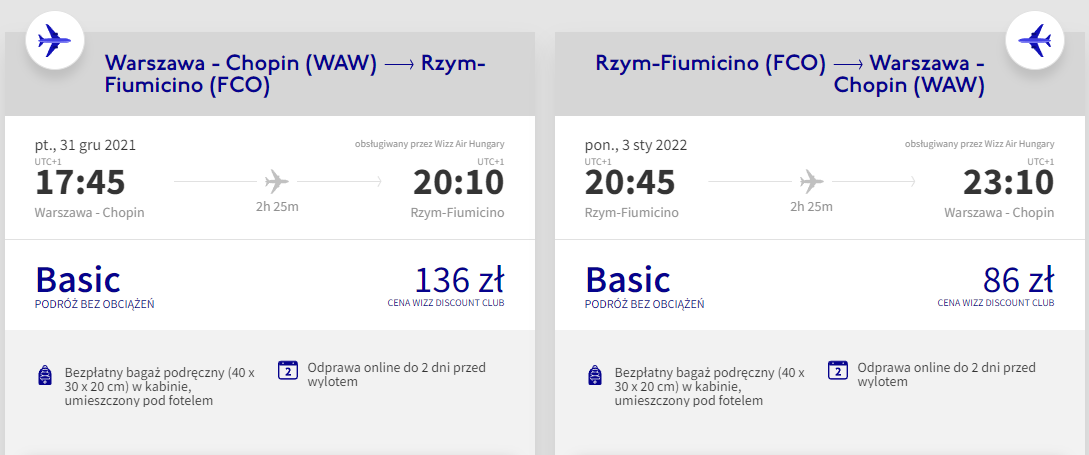Click the plane icon between 20:45 and 23:10
Viewport: 1089px width, 455px height.
(x=812, y=182)
